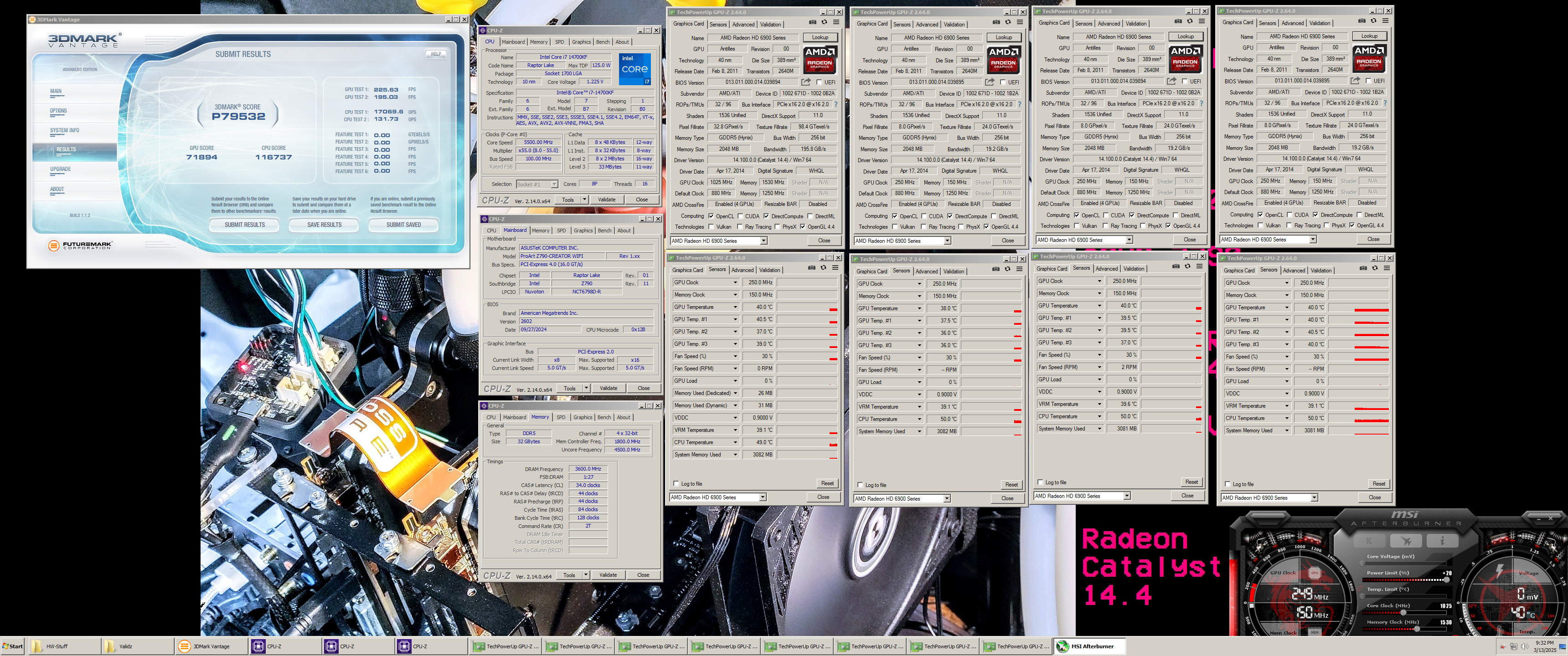Click 3DMark Vantage title bar icon
This screenshot has width=1568, height=656.
click(x=32, y=20)
